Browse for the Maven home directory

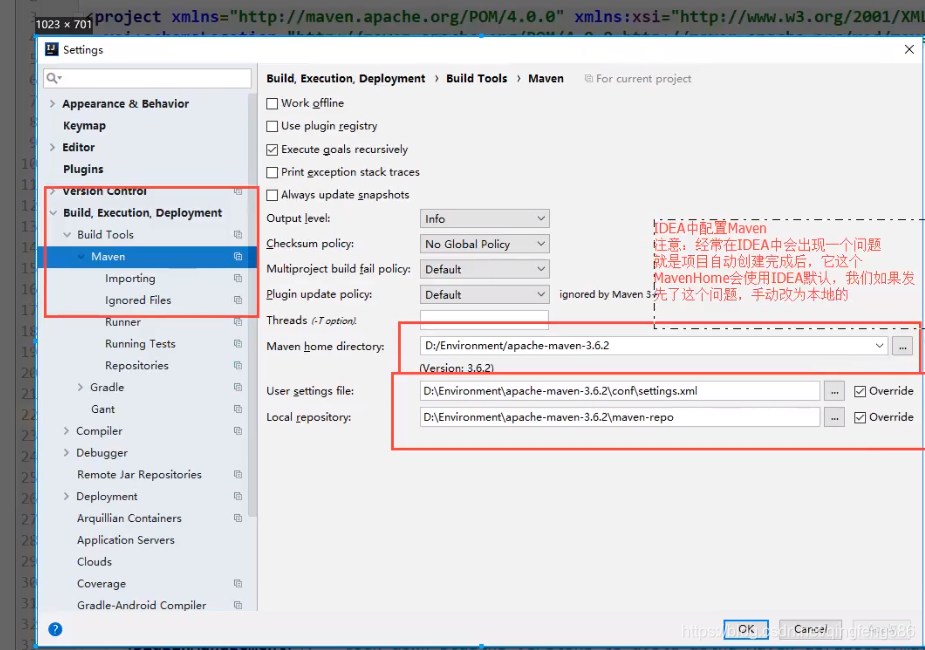coord(902,346)
